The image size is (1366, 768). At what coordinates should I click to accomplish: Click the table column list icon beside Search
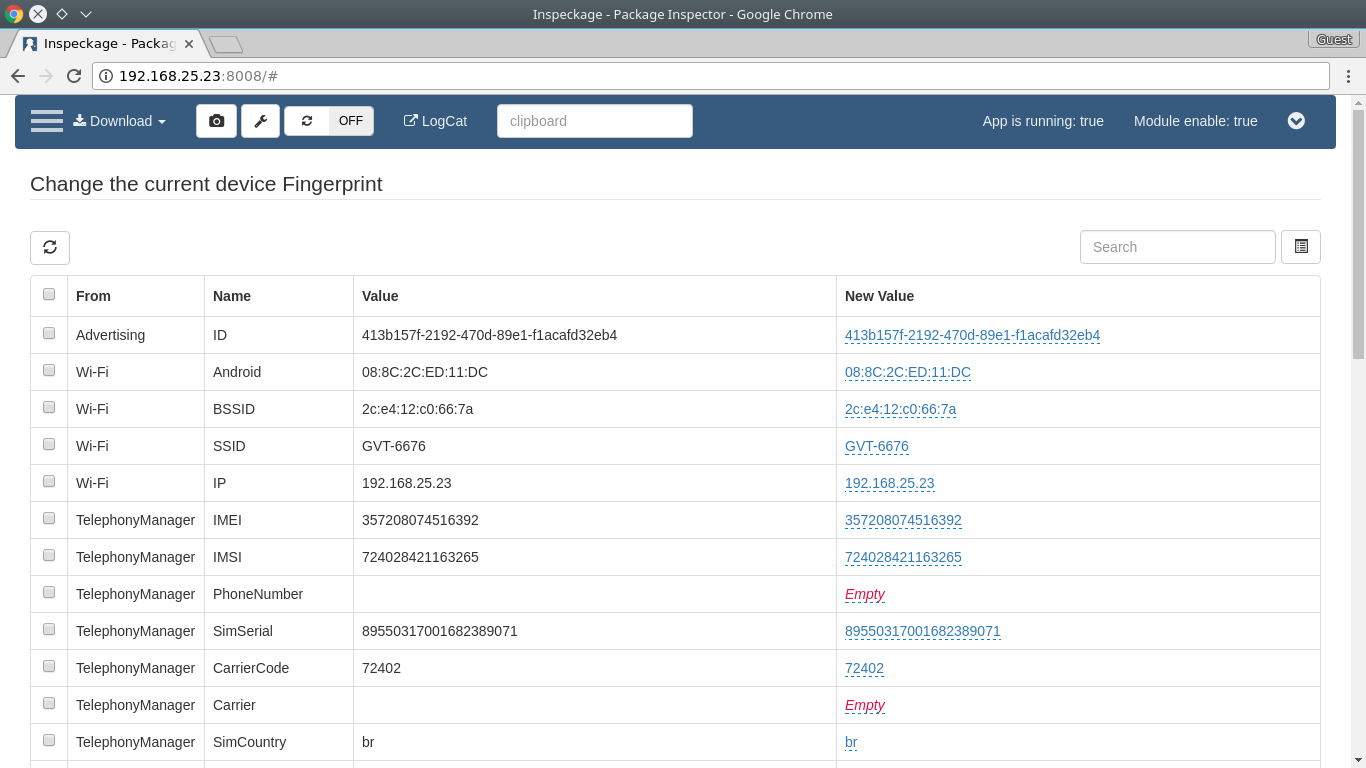(1301, 247)
